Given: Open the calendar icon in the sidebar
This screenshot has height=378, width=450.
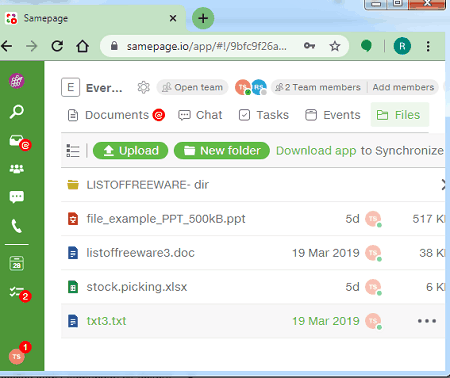Looking at the screenshot, I should point(16,263).
